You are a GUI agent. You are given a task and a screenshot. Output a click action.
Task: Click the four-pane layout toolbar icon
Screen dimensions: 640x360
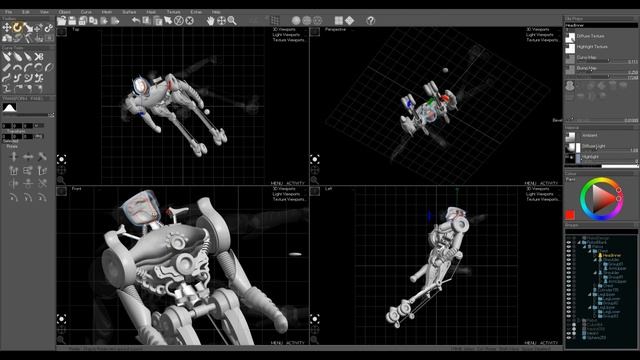pyautogui.click(x=339, y=20)
